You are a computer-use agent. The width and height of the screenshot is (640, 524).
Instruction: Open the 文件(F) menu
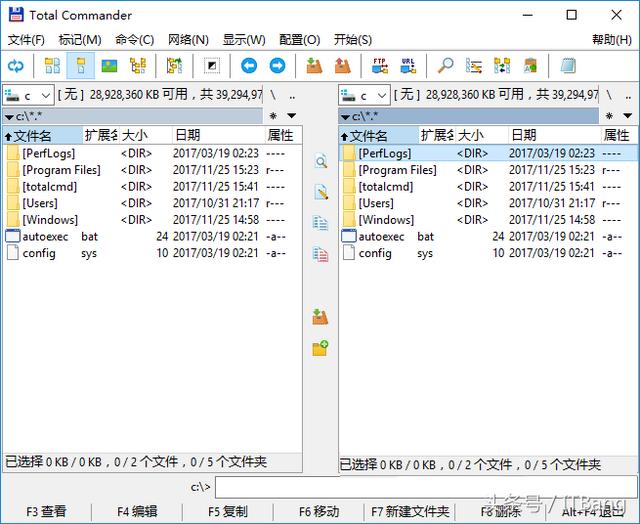tap(26, 40)
